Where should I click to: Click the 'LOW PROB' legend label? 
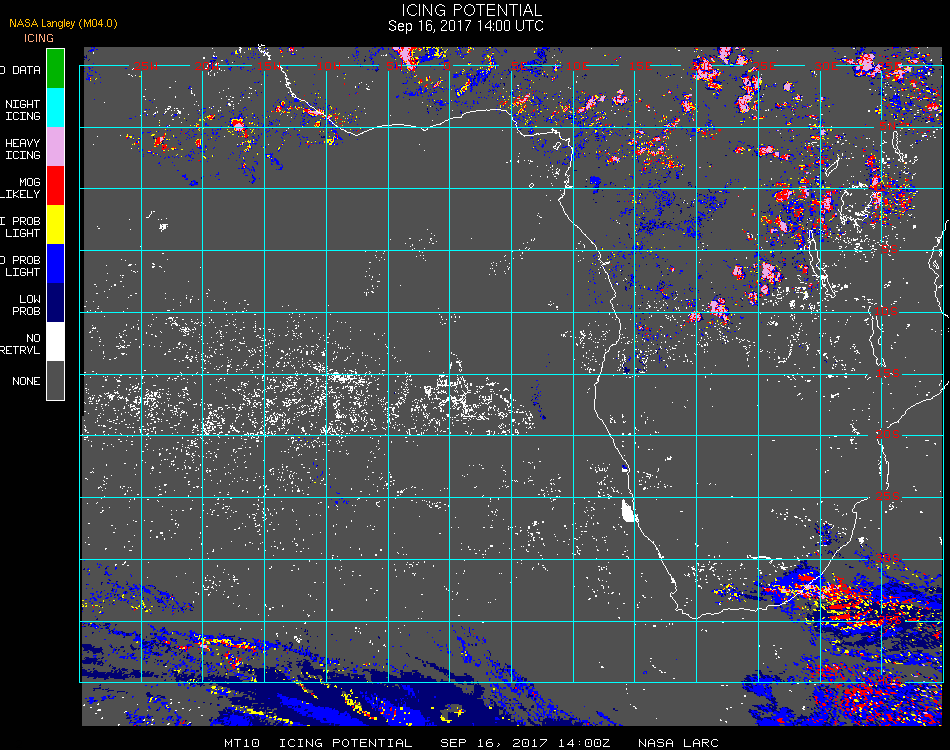[x=27, y=305]
